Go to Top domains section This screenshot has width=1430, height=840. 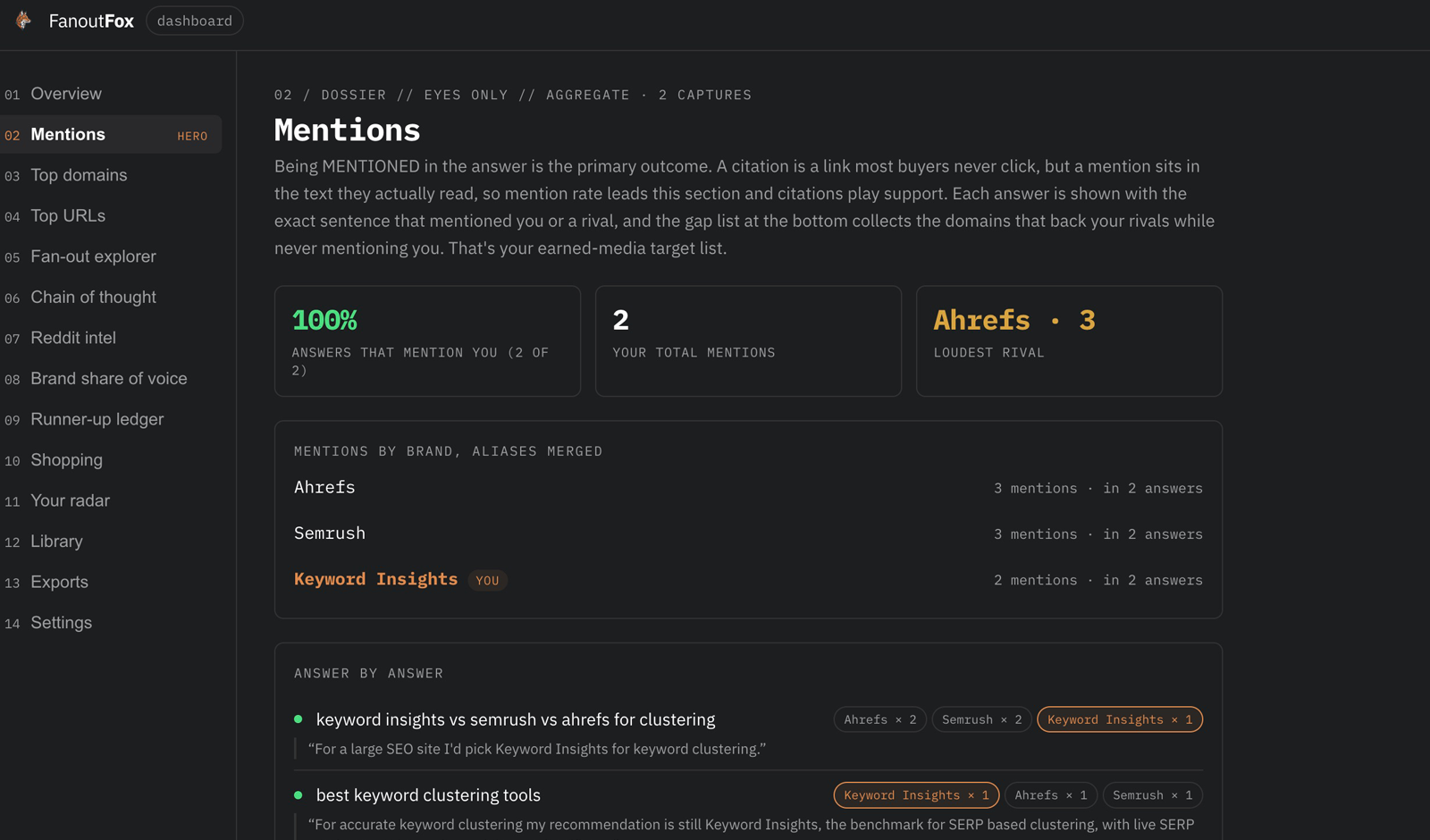tap(111, 175)
